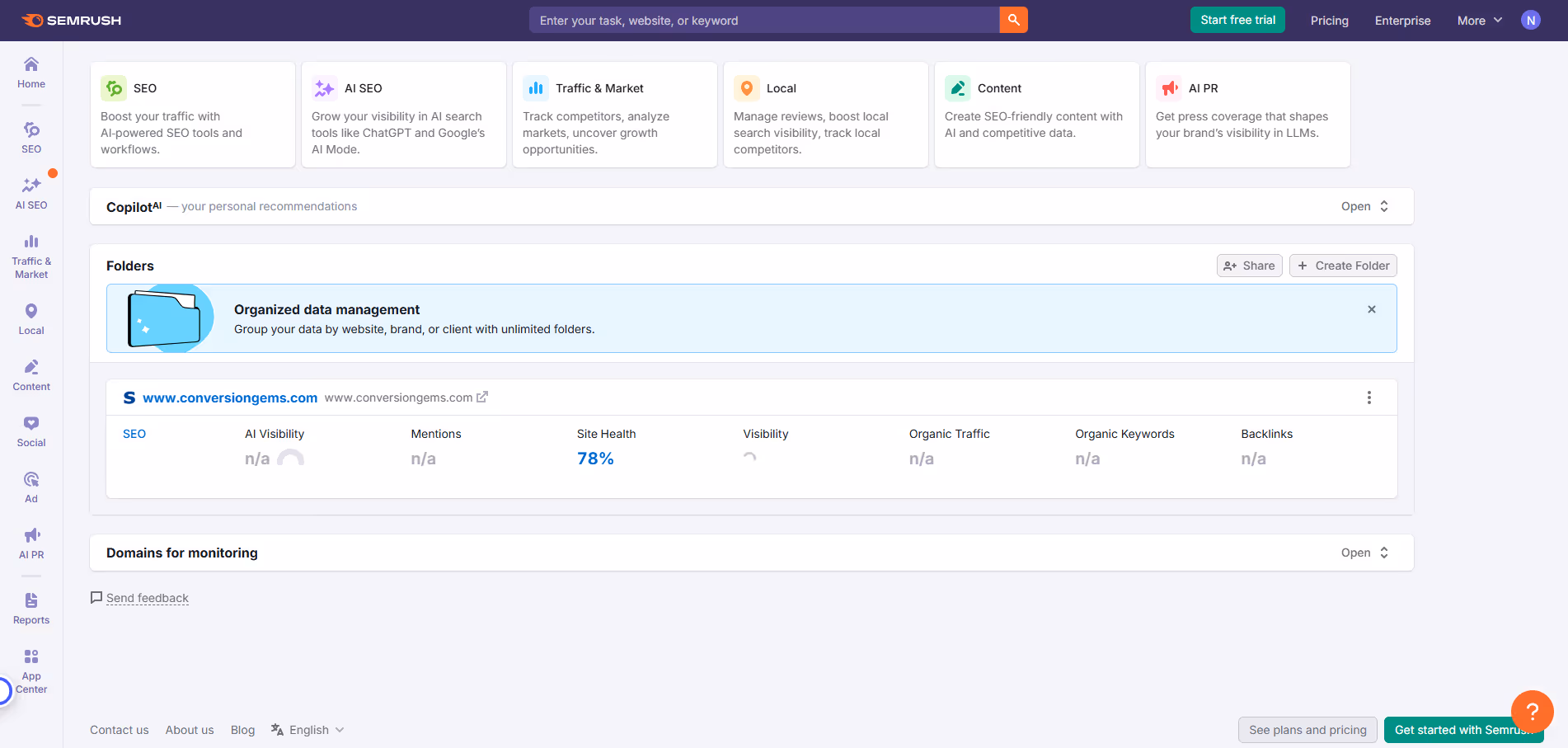Screen dimensions: 1568x748
Task: Click the Site Health 78% progress indicator
Action: point(595,458)
